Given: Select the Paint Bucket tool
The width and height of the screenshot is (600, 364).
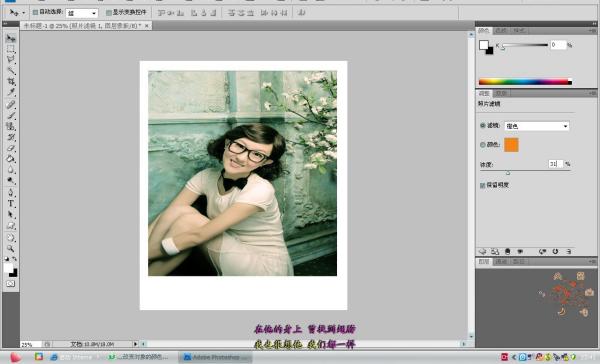Looking at the screenshot, I should 11,159.
